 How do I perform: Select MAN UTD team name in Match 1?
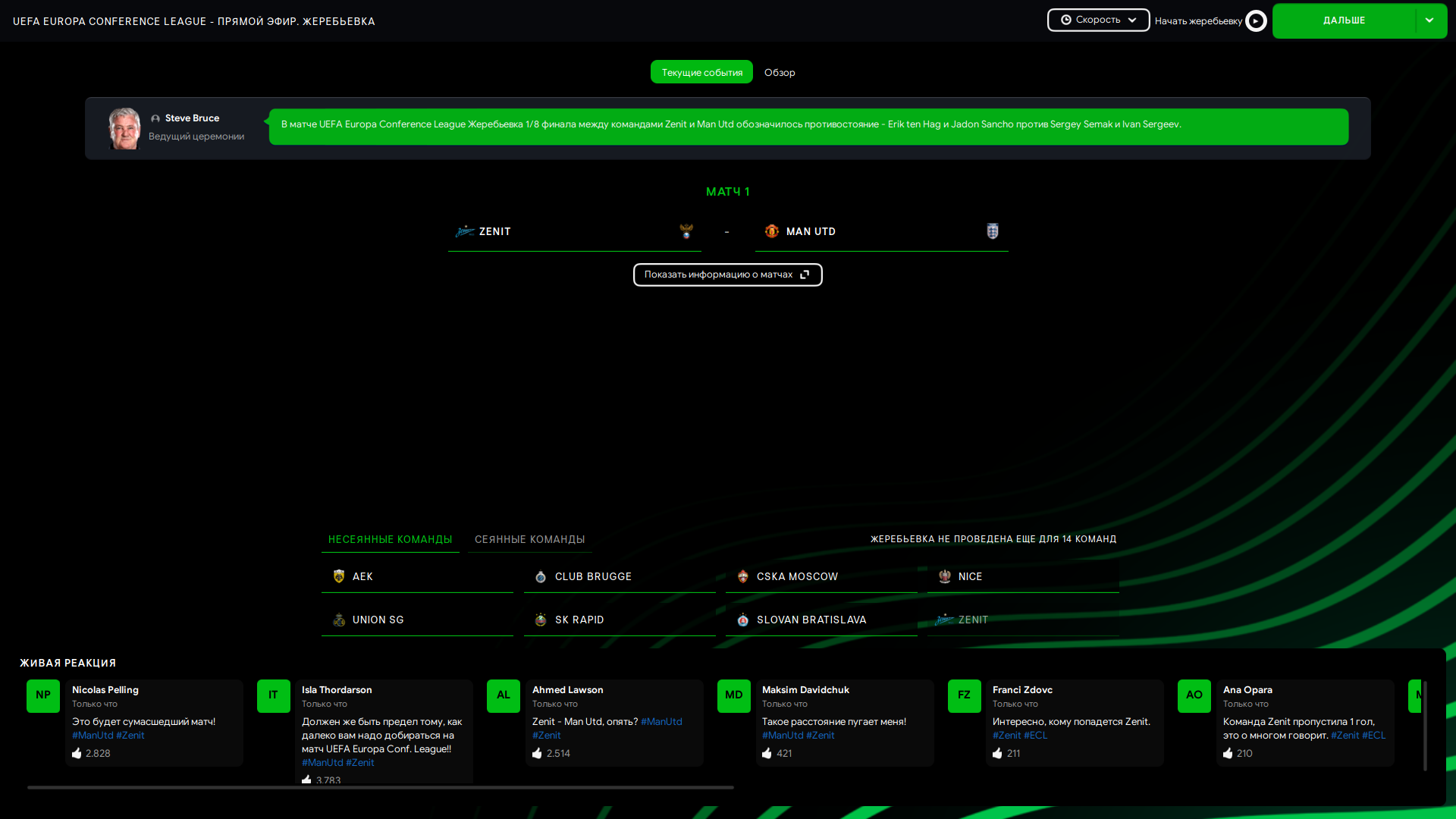point(811,231)
